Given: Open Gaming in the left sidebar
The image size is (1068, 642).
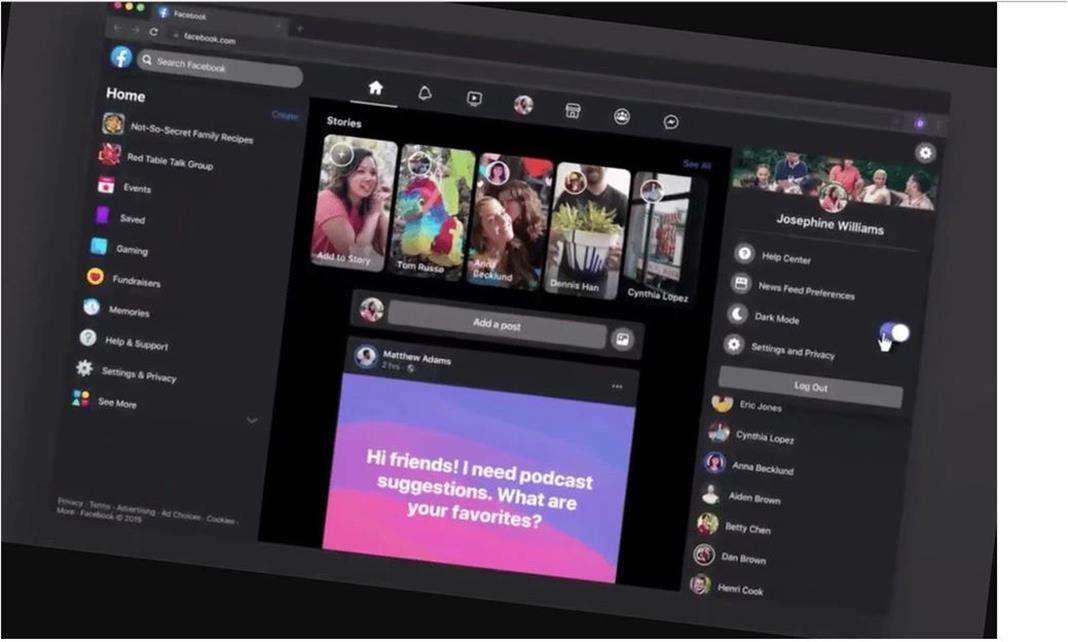Looking at the screenshot, I should coord(131,249).
